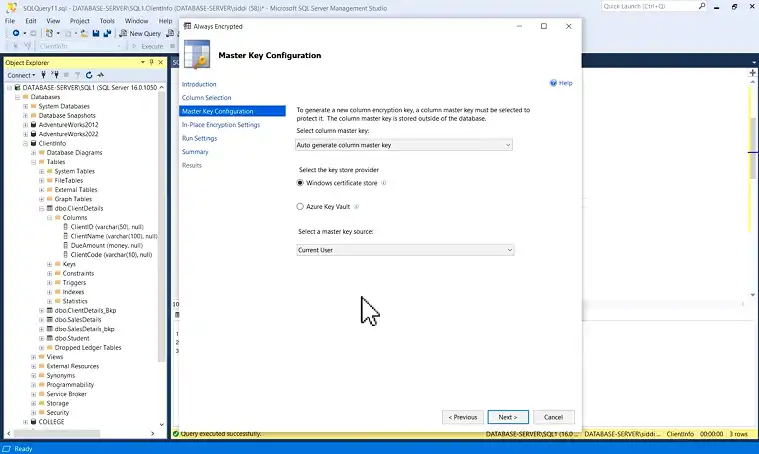Click the info icon beside Windows certificate store
Screen dimensions: 759x454
pyautogui.click(x=384, y=183)
